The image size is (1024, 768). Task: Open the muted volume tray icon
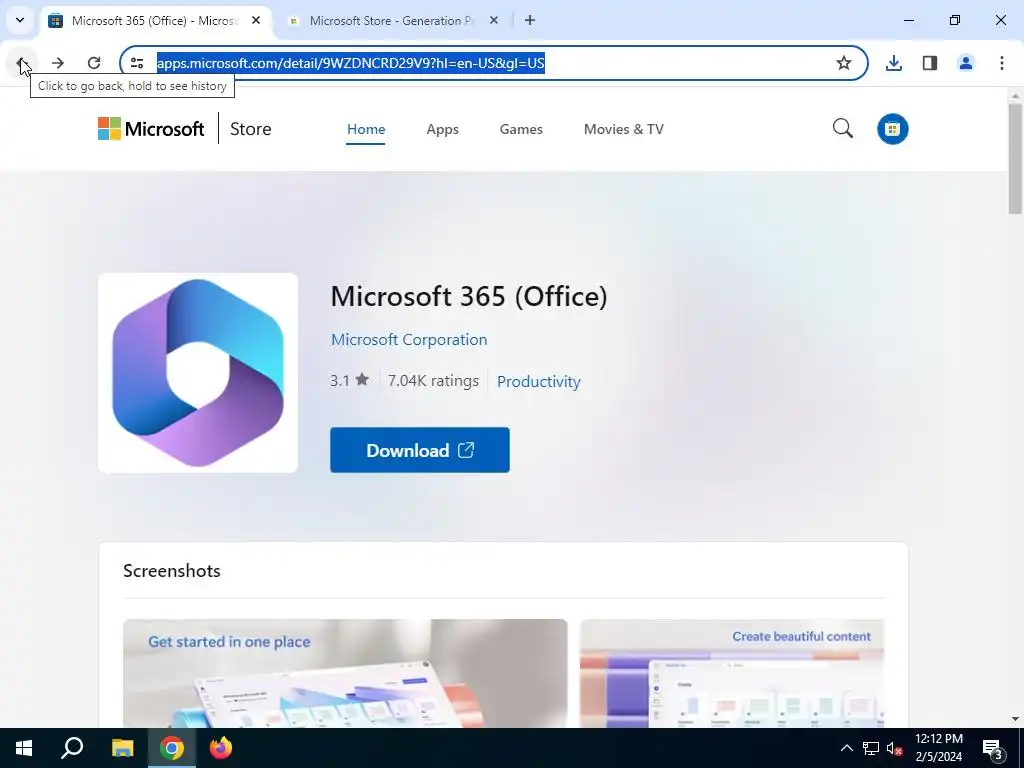[894, 748]
